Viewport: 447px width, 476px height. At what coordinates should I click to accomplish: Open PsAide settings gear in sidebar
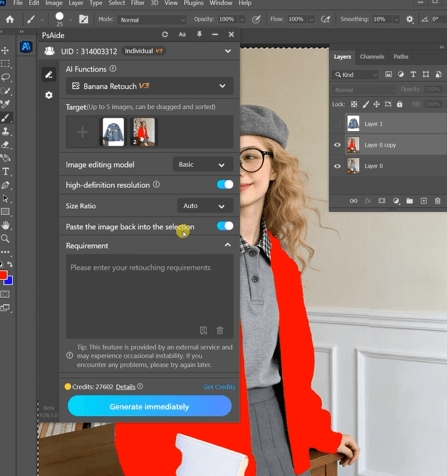click(x=49, y=95)
